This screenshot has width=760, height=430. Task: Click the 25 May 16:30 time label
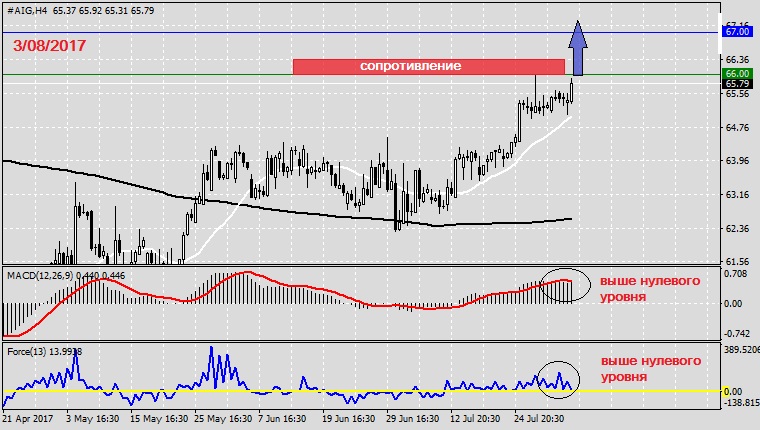tap(223, 418)
